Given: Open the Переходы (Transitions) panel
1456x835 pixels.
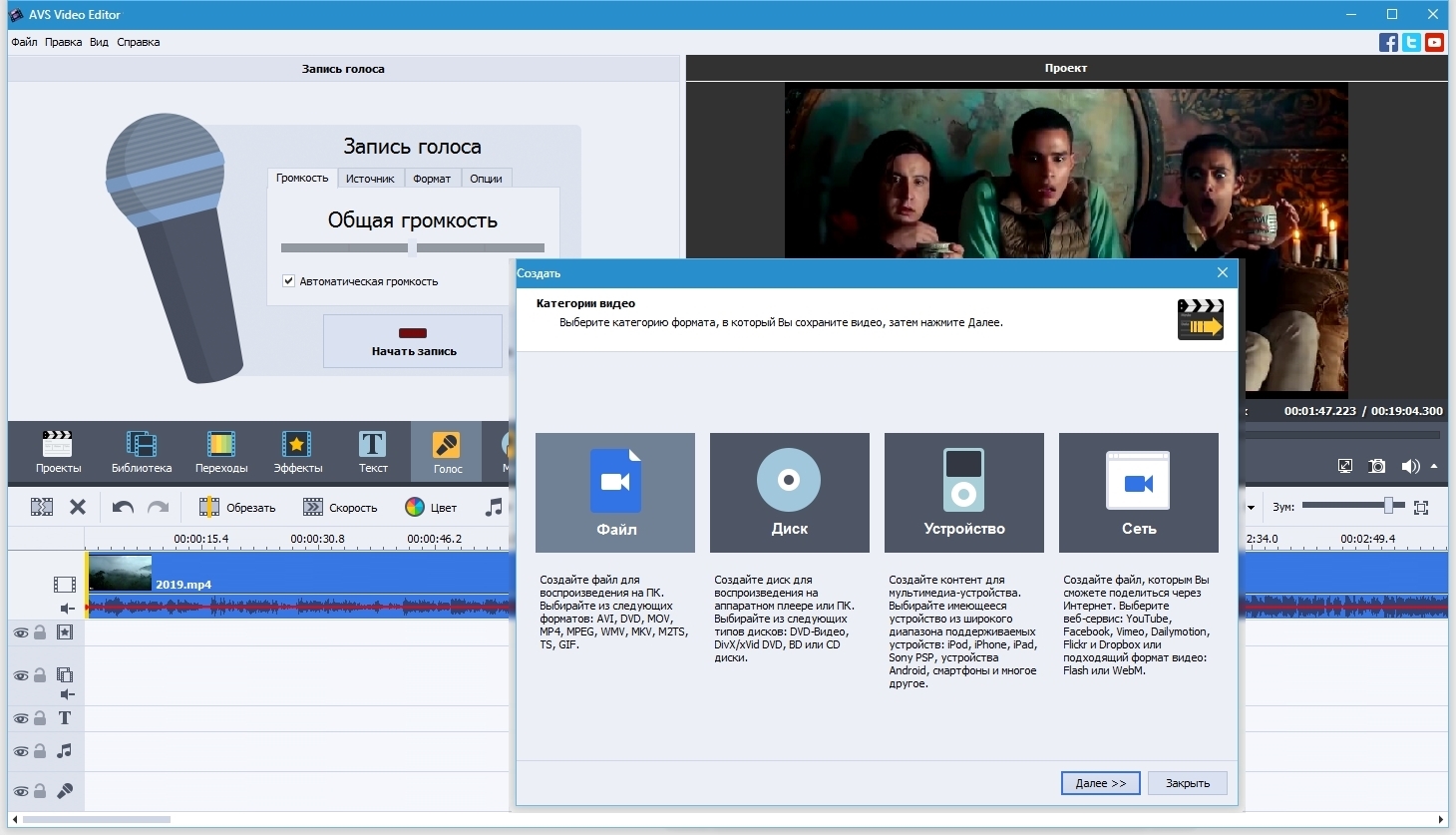Looking at the screenshot, I should [220, 451].
